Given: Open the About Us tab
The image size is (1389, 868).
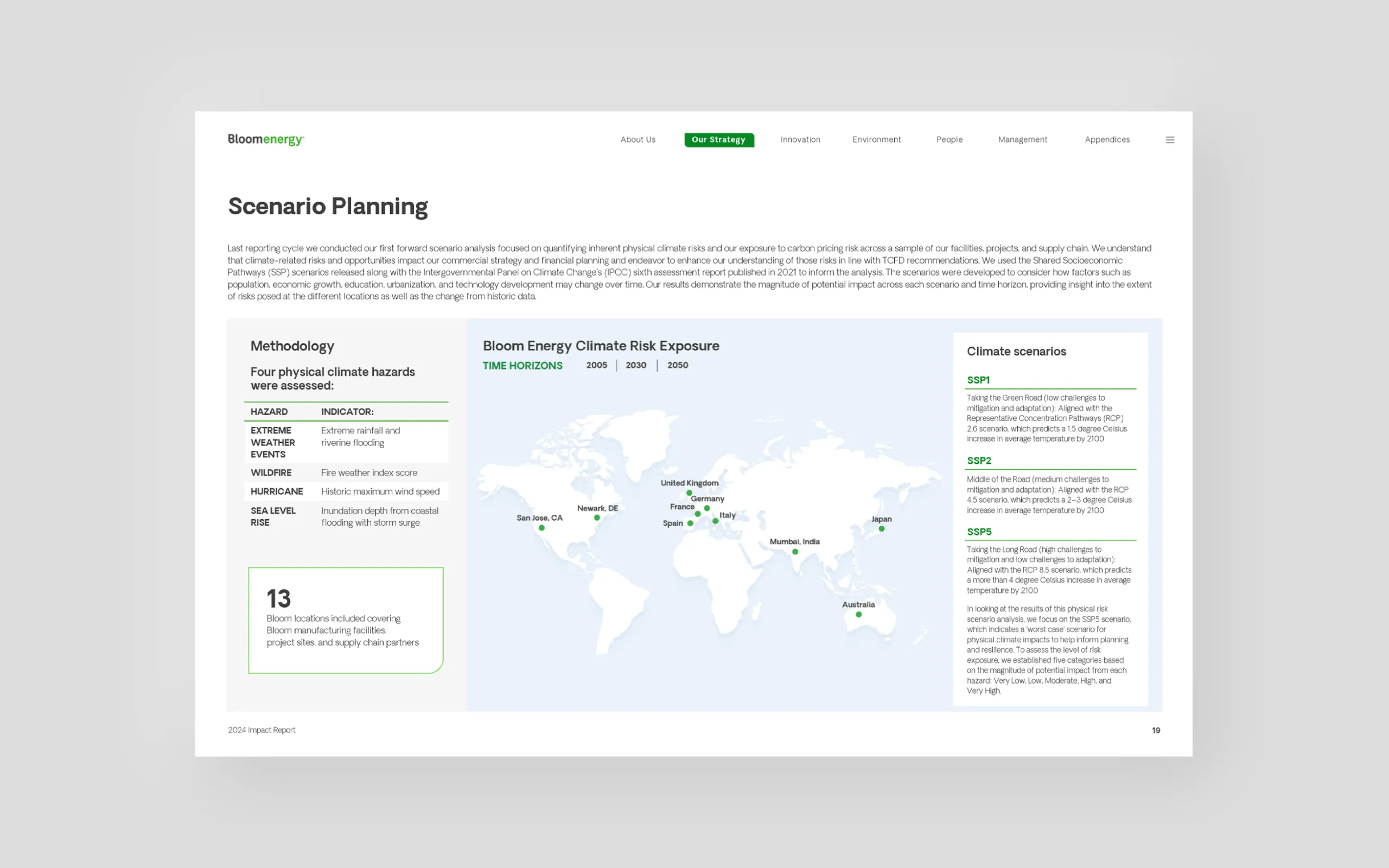Looking at the screenshot, I should (x=638, y=139).
